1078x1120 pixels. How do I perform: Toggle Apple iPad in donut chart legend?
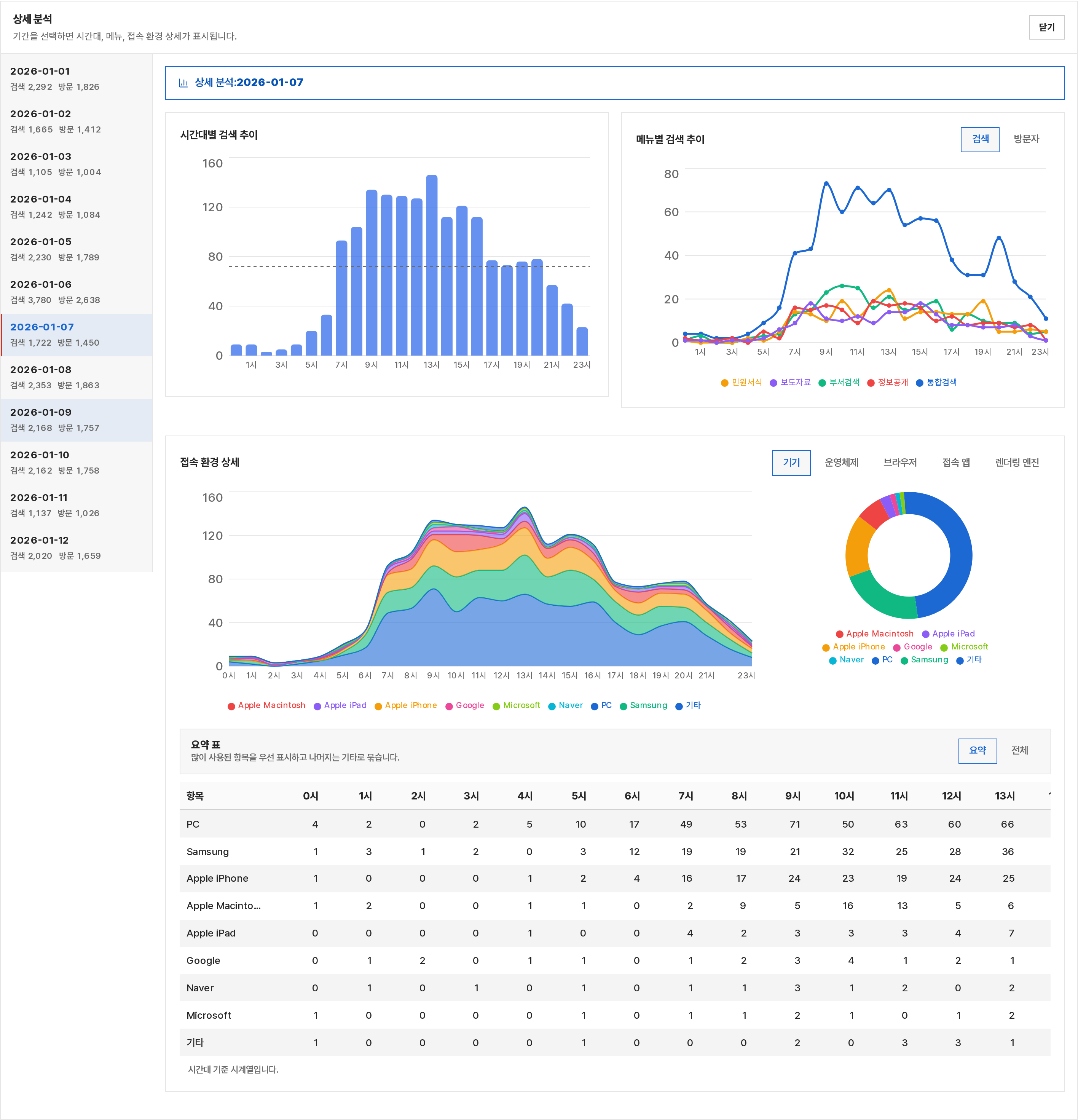[948, 634]
